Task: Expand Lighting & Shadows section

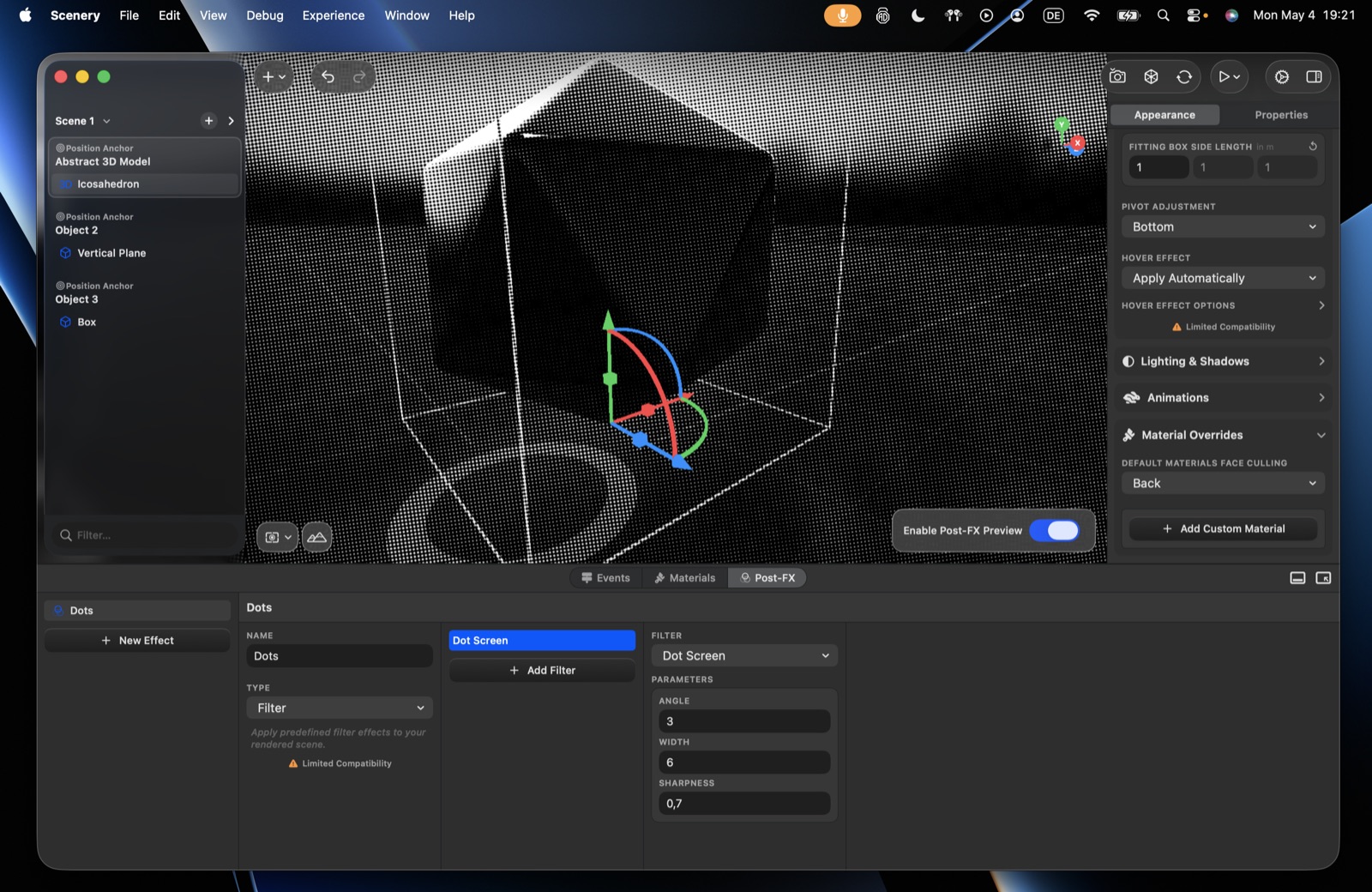Action: pyautogui.click(x=1223, y=362)
